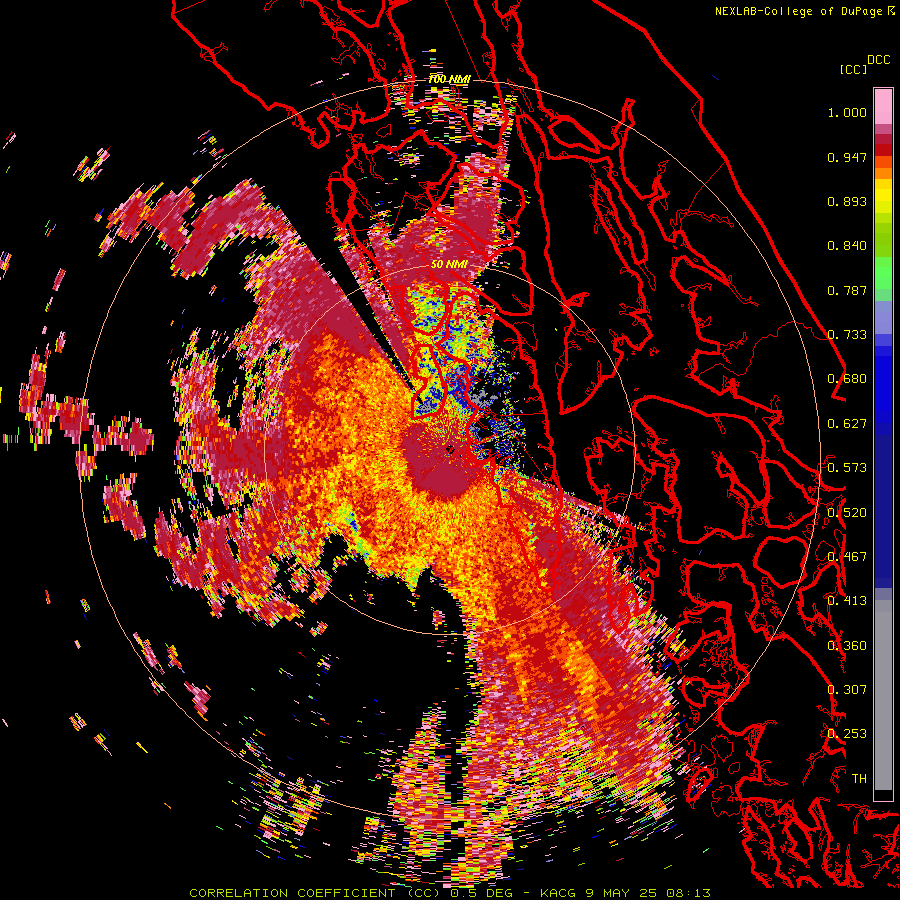Click the radar site marker at map center
Screen dimensions: 900x900
tap(450, 449)
